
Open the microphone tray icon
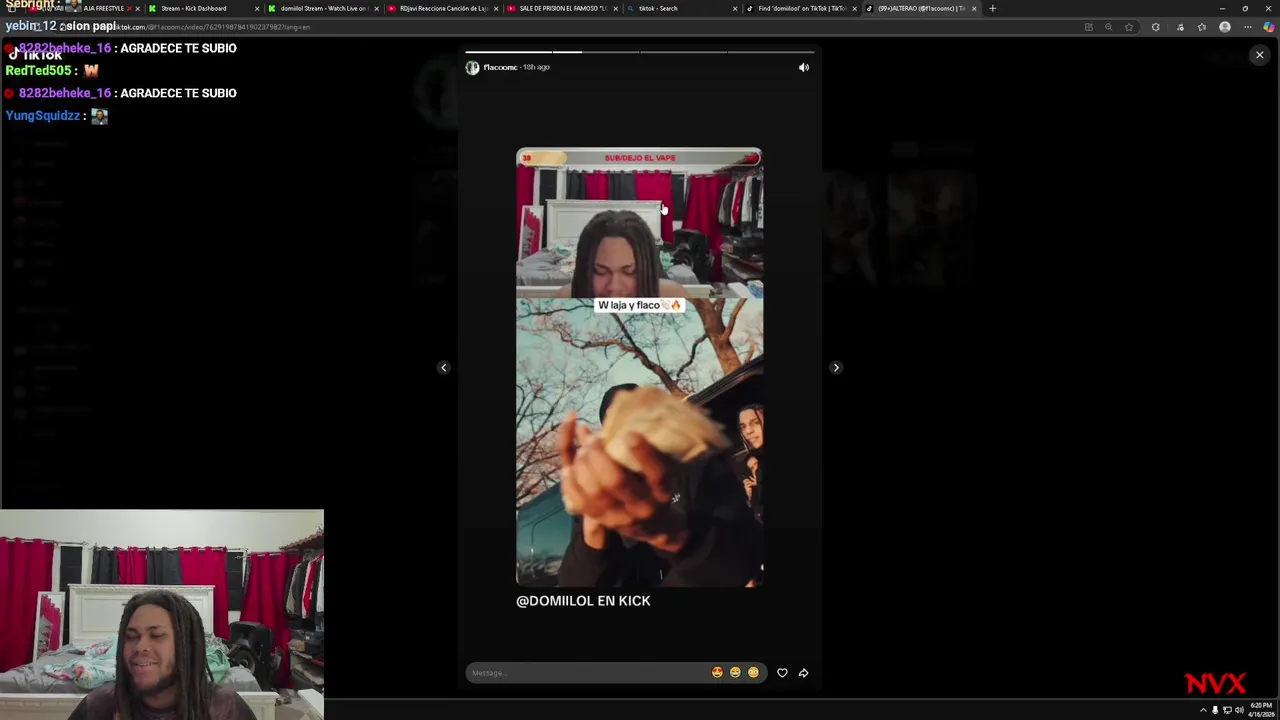pos(1215,710)
